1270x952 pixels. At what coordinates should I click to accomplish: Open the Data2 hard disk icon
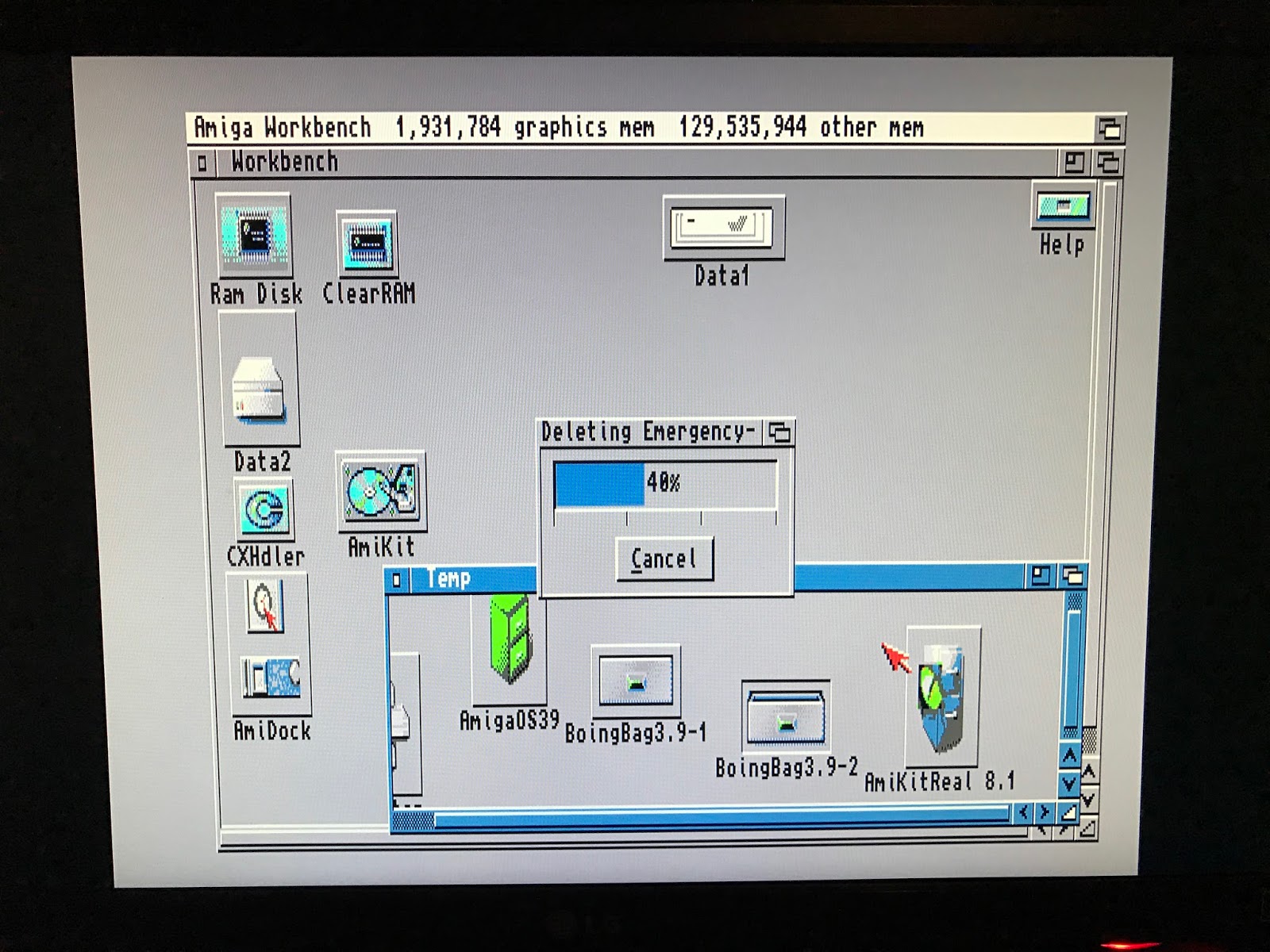point(258,379)
